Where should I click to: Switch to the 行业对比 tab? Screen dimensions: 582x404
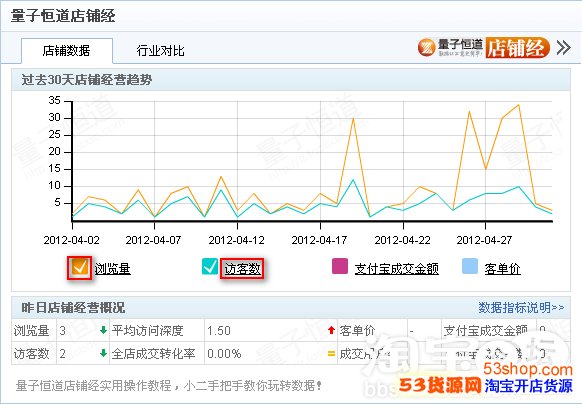point(160,50)
